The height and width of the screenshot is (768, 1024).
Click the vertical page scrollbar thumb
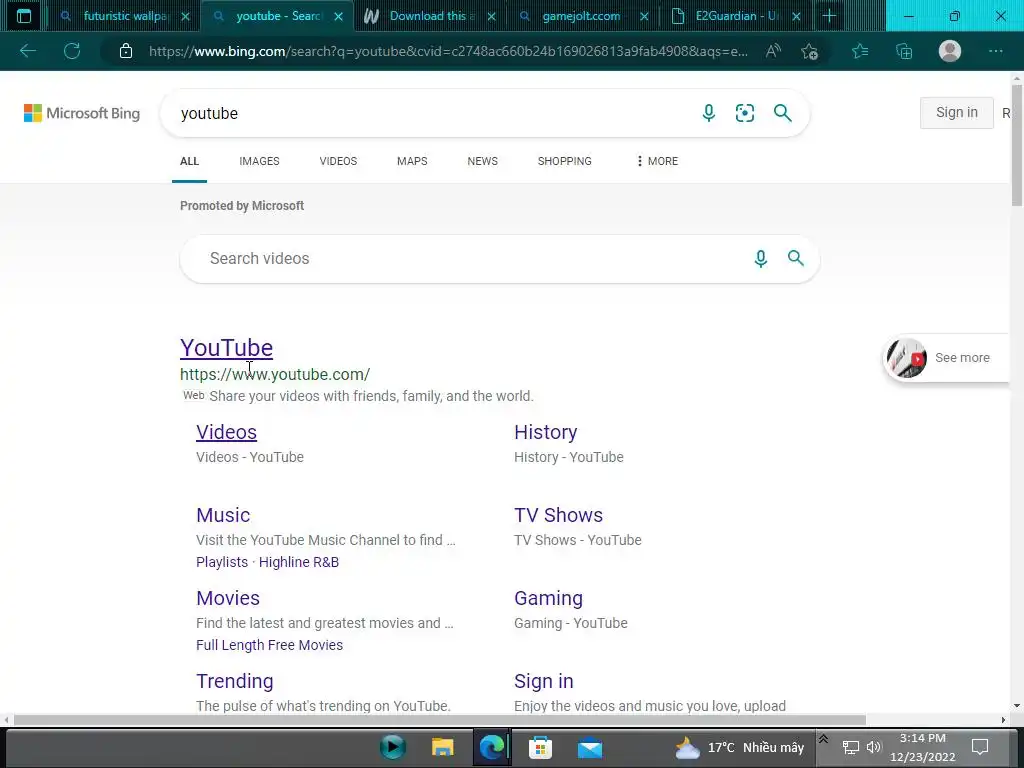click(x=1017, y=145)
